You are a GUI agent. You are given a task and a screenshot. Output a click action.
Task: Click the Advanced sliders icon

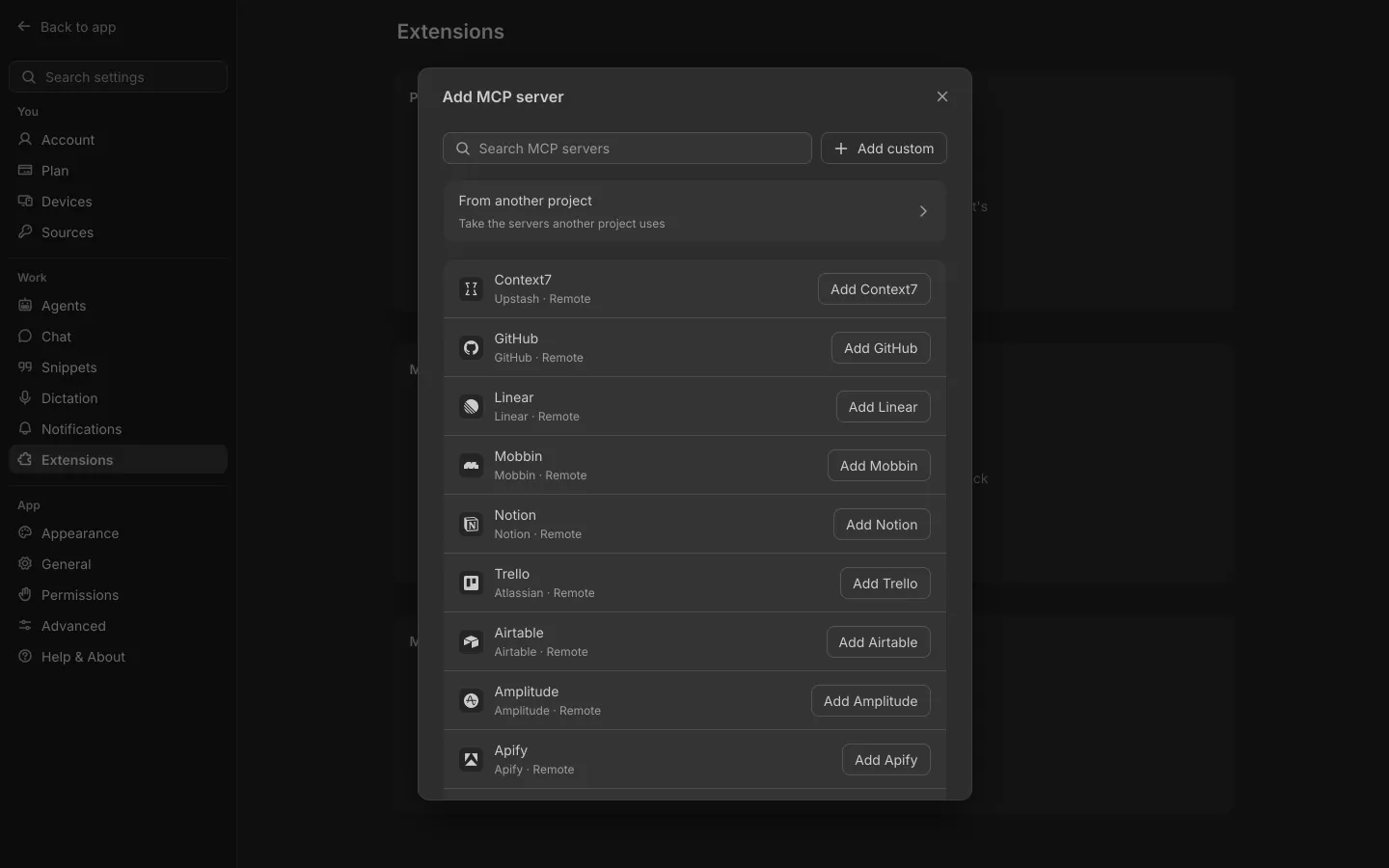click(25, 626)
